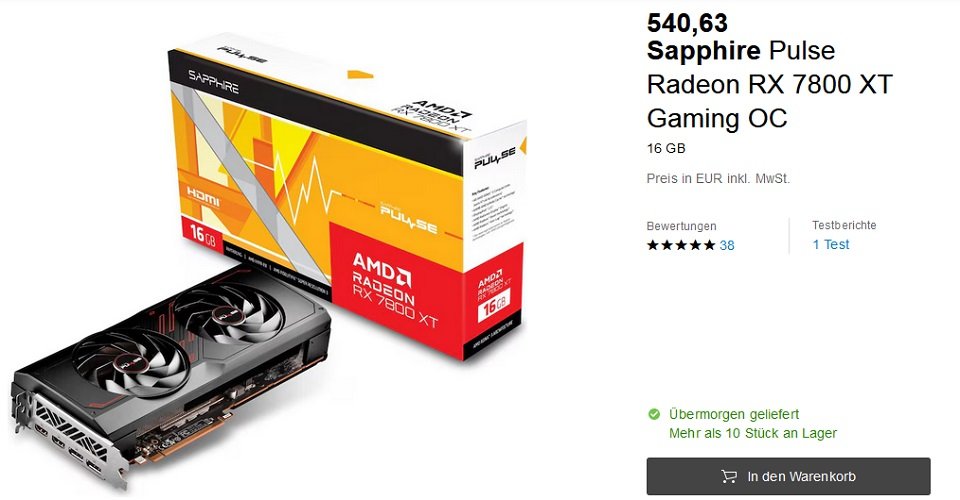
Task: Click the 16 GB badge on the box front
Action: tap(203, 233)
